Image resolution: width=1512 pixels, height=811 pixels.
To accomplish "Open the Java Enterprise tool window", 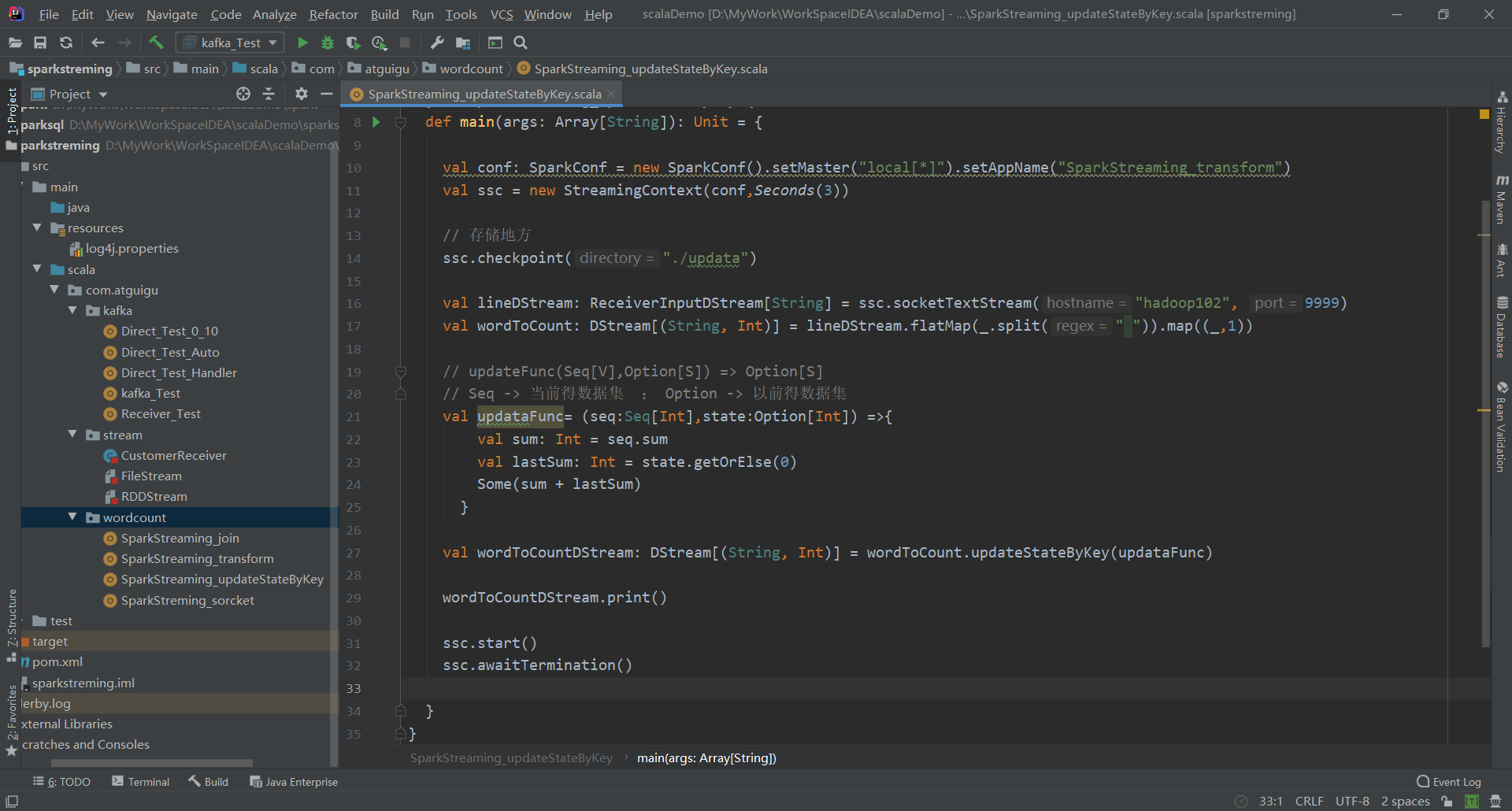I will 294,782.
